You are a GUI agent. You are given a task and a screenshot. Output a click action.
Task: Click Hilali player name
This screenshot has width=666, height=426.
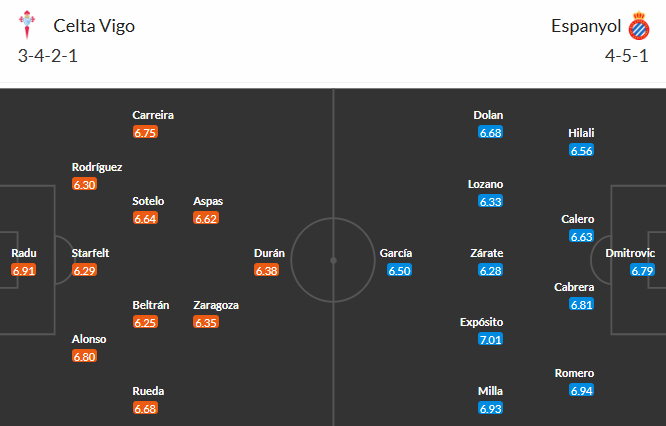tap(581, 133)
